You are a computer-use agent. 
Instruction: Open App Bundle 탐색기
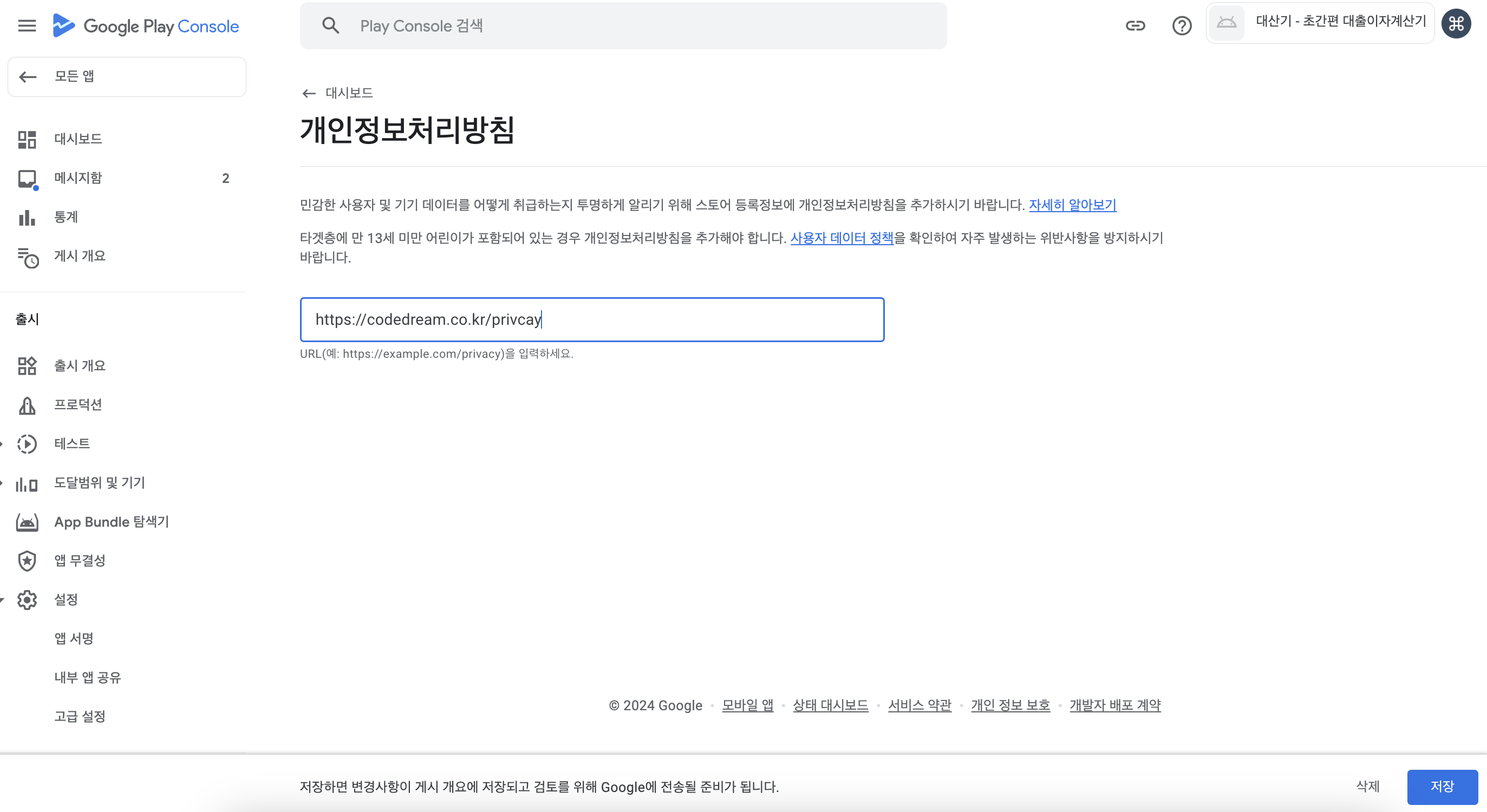click(x=112, y=522)
